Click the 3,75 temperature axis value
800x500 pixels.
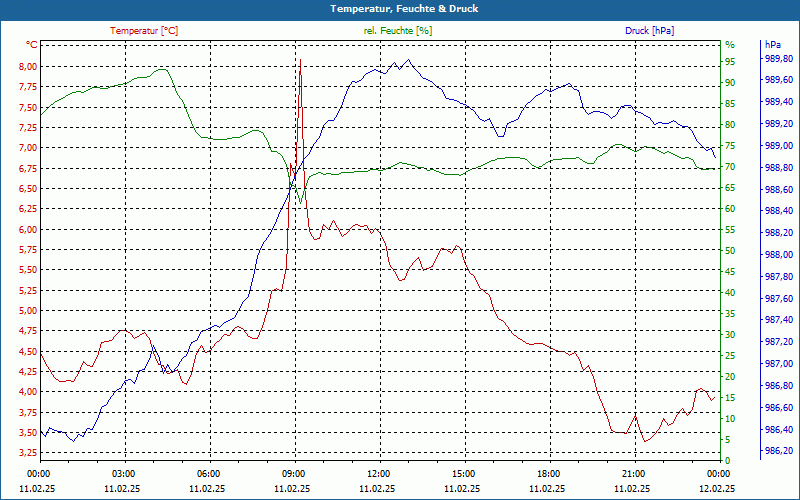coord(28,412)
